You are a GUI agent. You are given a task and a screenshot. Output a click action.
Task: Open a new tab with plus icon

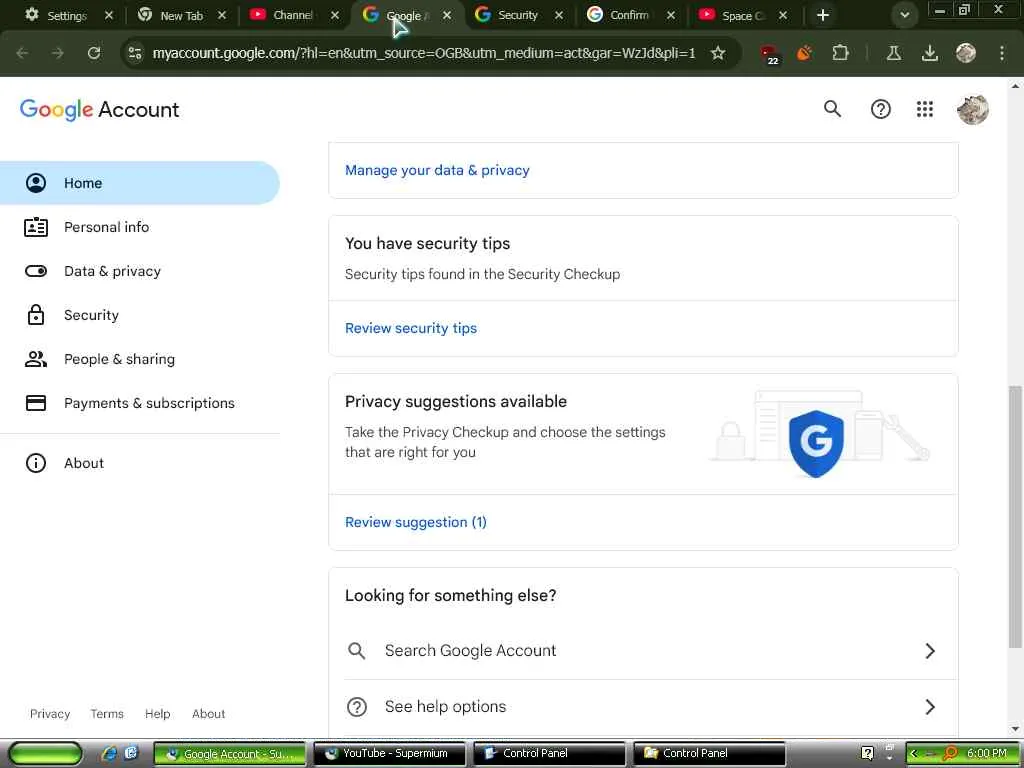coord(823,15)
